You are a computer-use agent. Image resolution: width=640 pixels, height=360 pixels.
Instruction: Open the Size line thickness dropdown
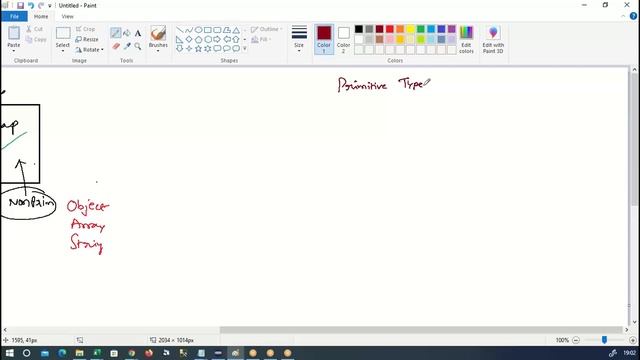(299, 39)
